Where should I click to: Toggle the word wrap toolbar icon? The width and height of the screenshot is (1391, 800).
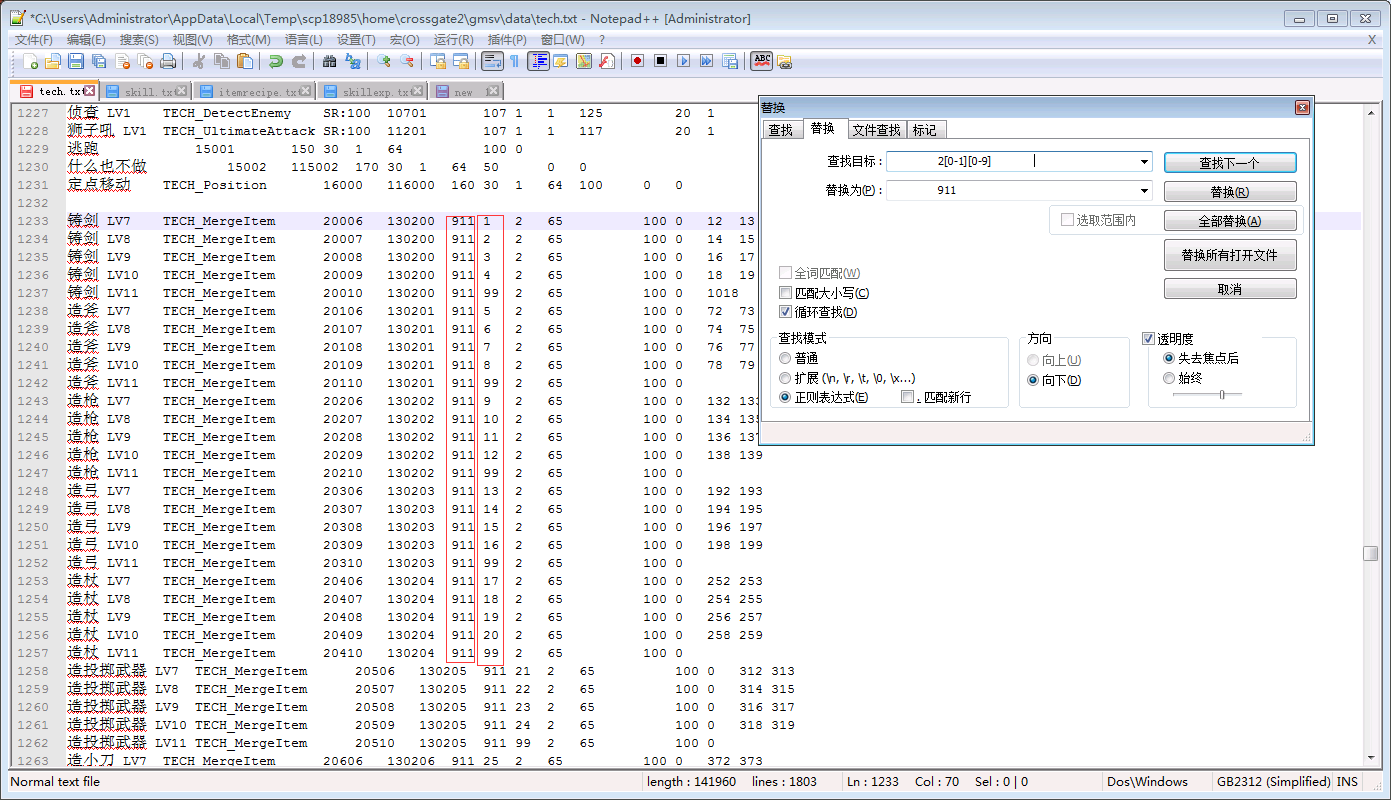492,62
